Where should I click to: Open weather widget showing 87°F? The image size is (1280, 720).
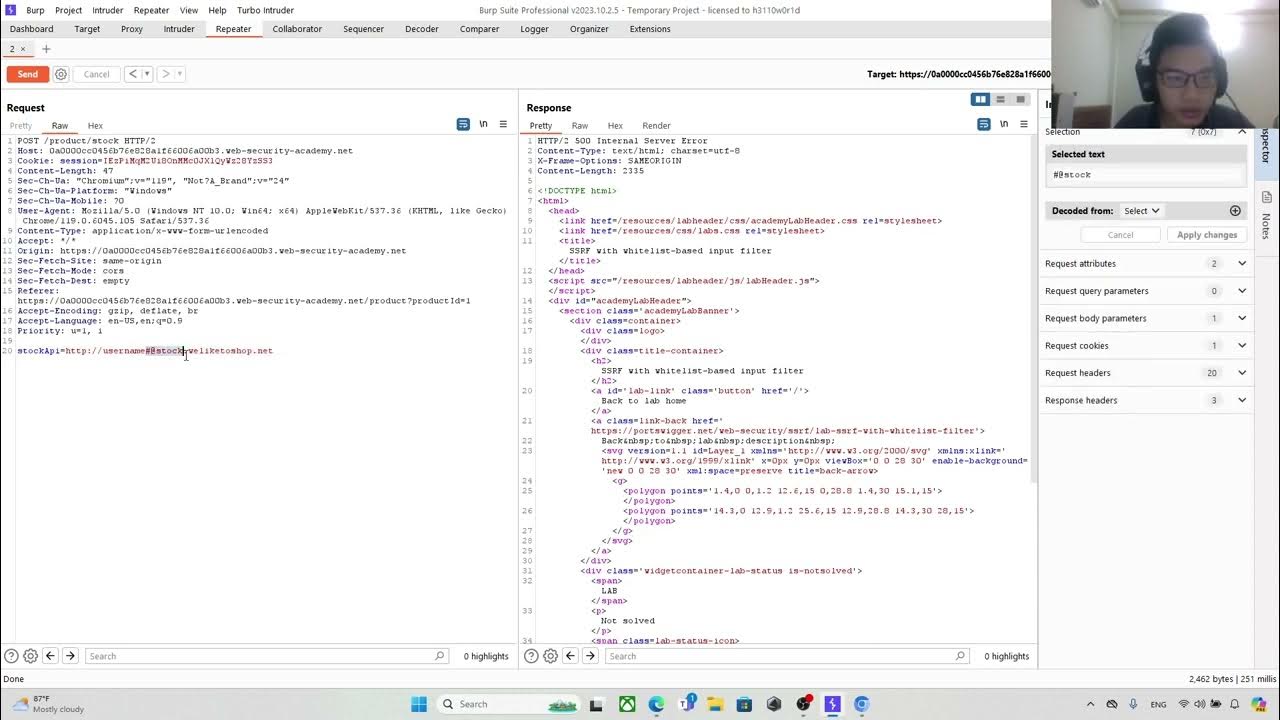48,704
